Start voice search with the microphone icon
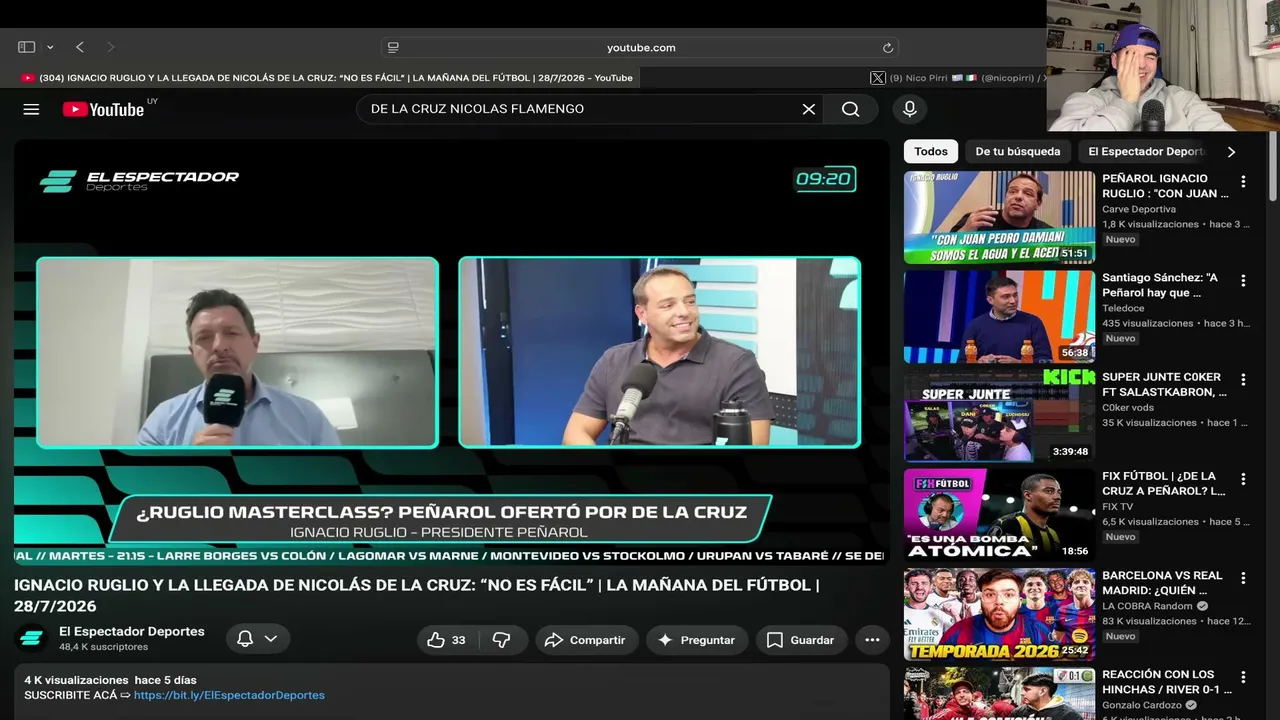Image resolution: width=1280 pixels, height=720 pixels. click(x=909, y=109)
